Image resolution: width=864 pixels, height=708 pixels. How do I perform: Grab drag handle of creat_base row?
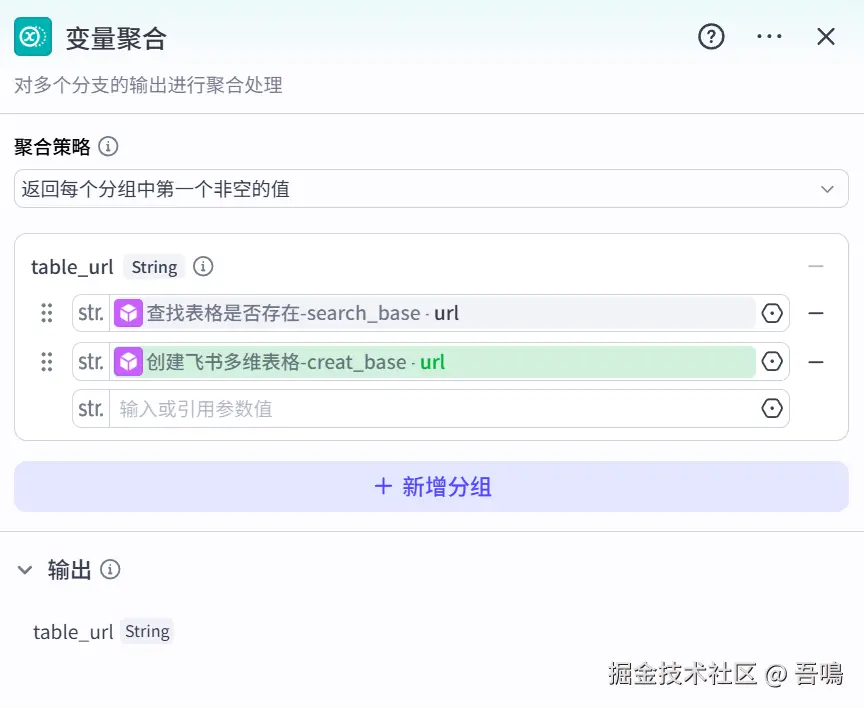pos(47,361)
